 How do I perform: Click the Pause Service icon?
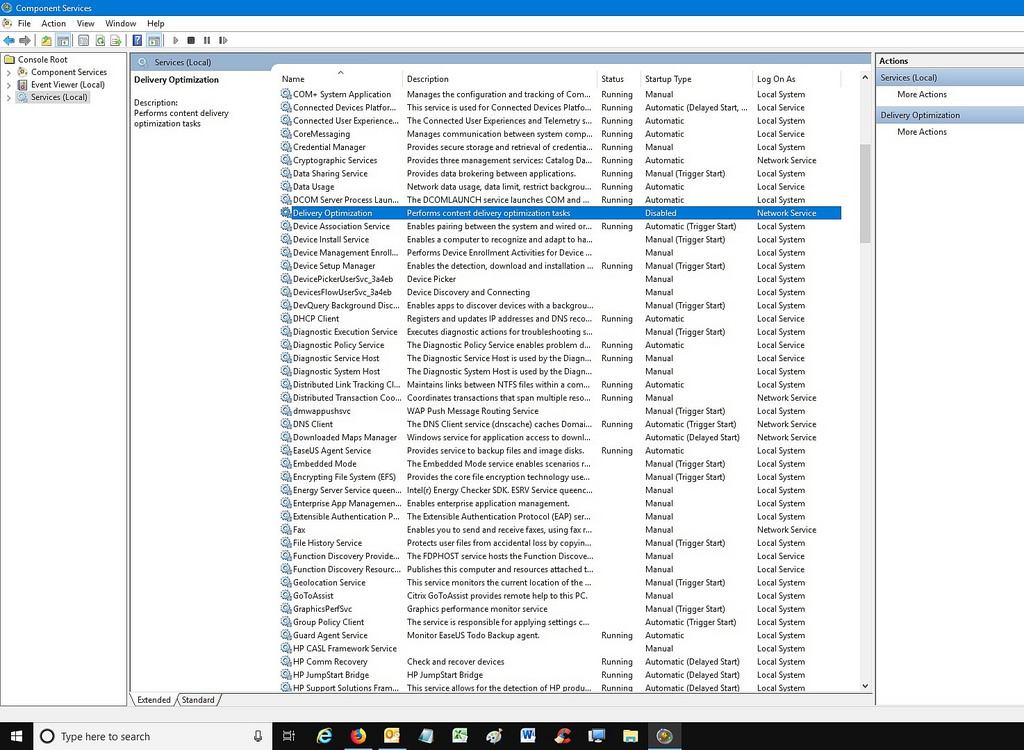click(206, 41)
